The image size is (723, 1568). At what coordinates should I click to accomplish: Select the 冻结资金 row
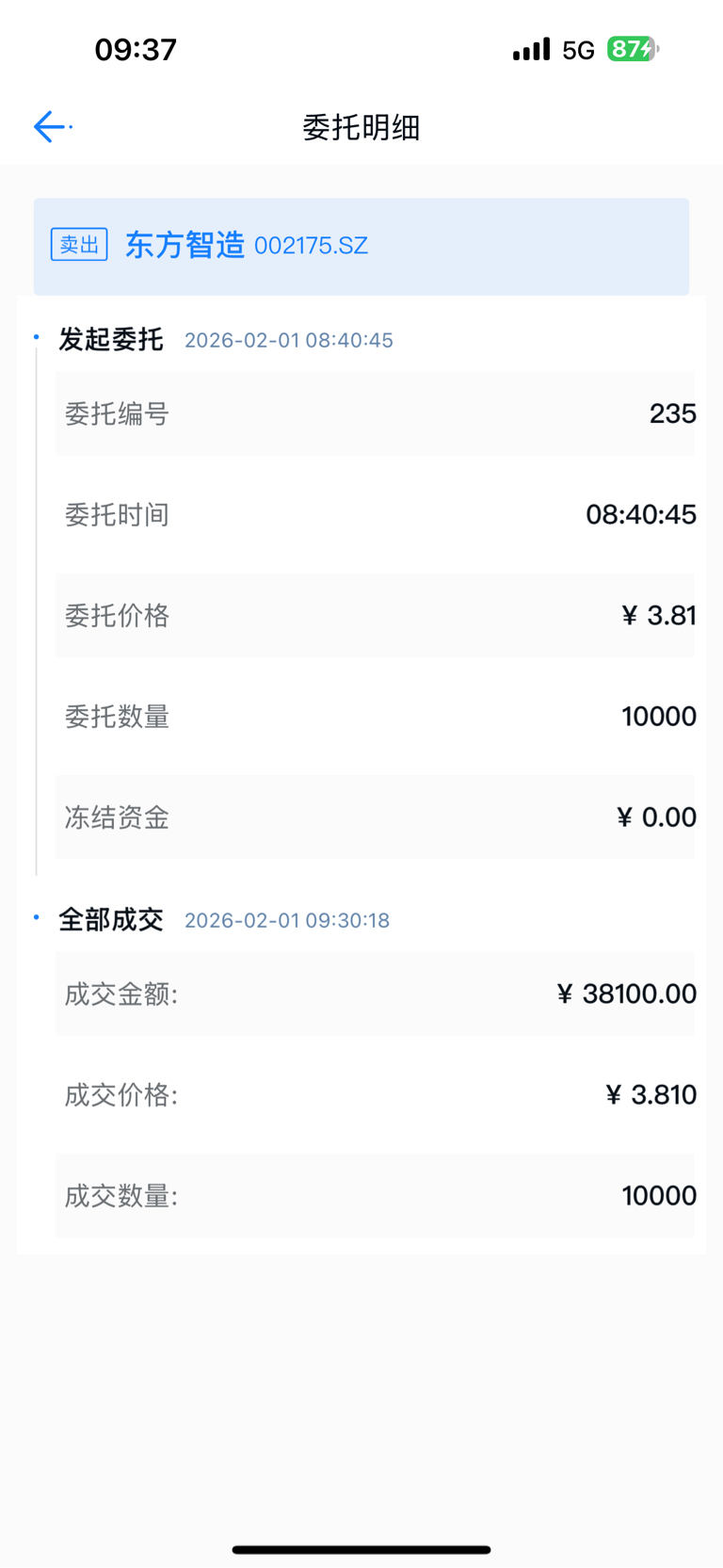click(x=375, y=816)
